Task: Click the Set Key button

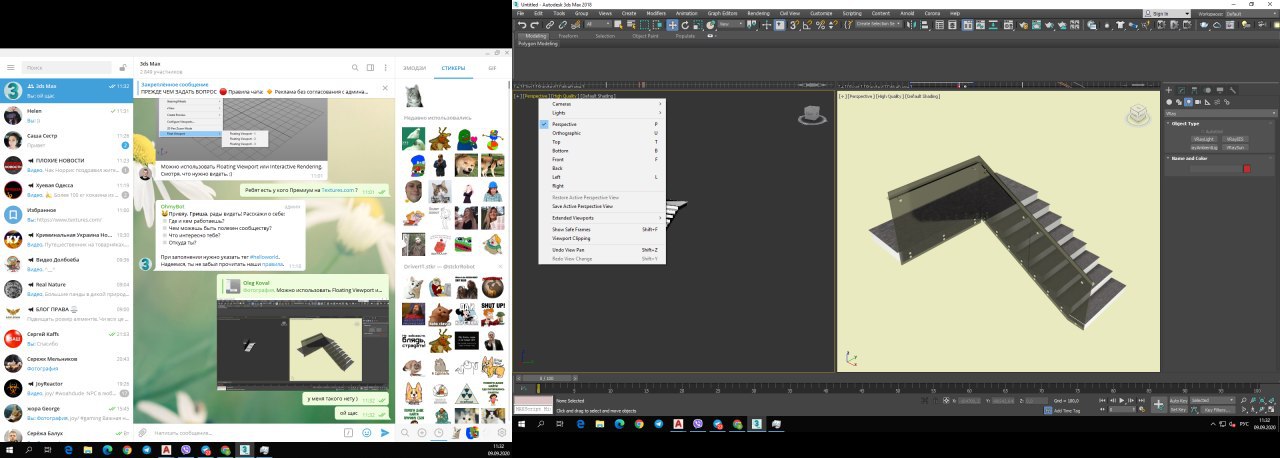Action: tap(1178, 409)
